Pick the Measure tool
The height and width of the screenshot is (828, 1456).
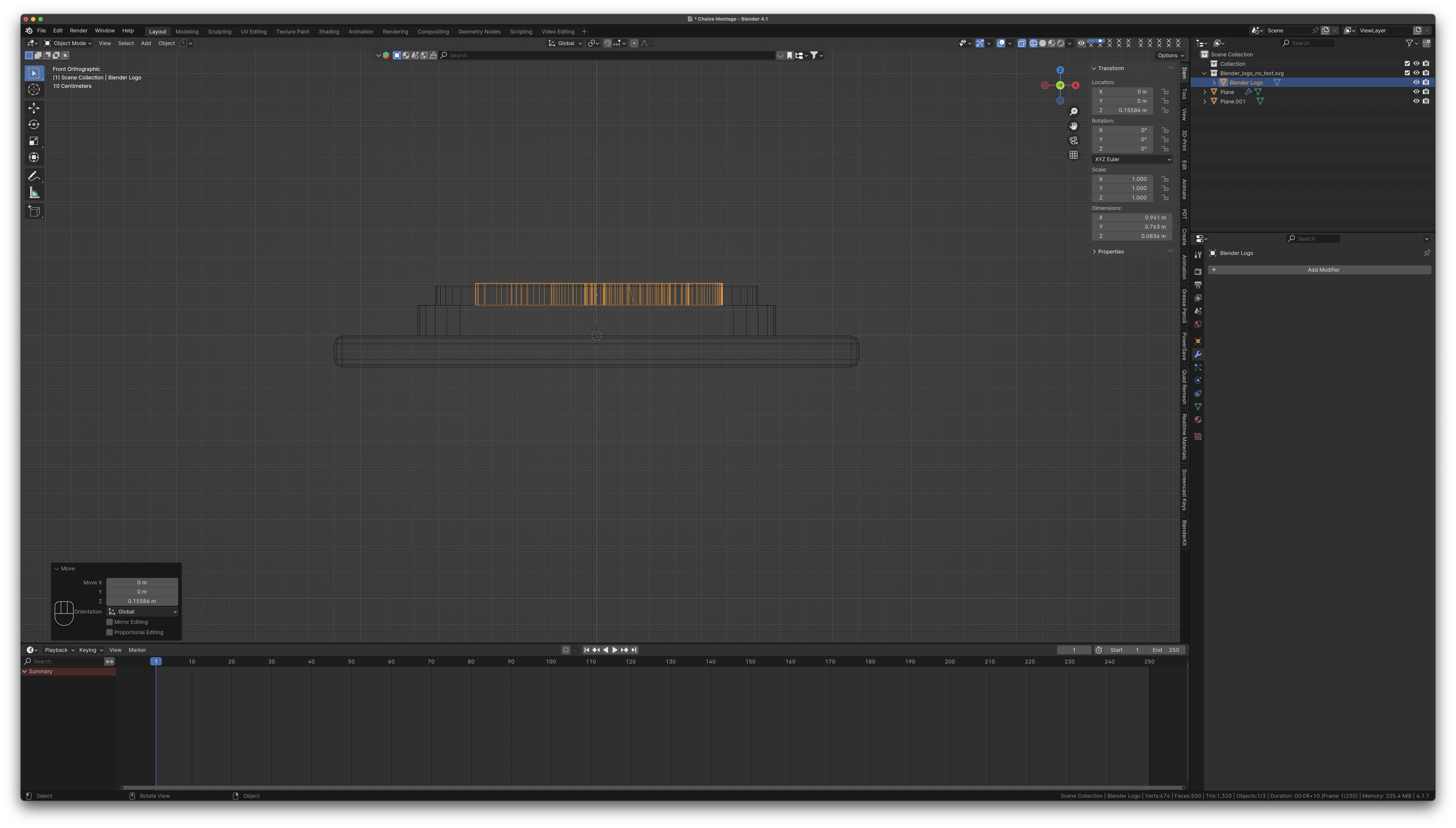[x=34, y=193]
